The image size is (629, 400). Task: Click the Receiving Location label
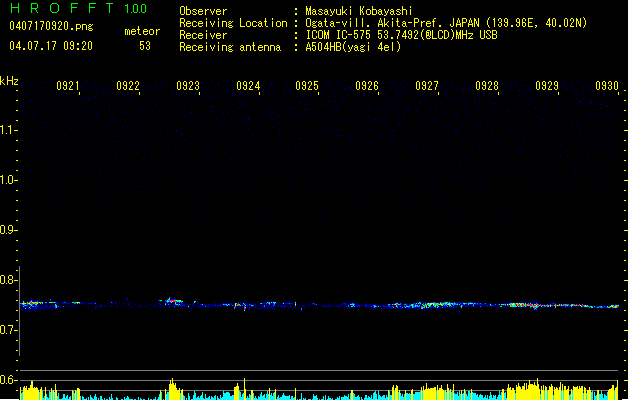pos(233,23)
